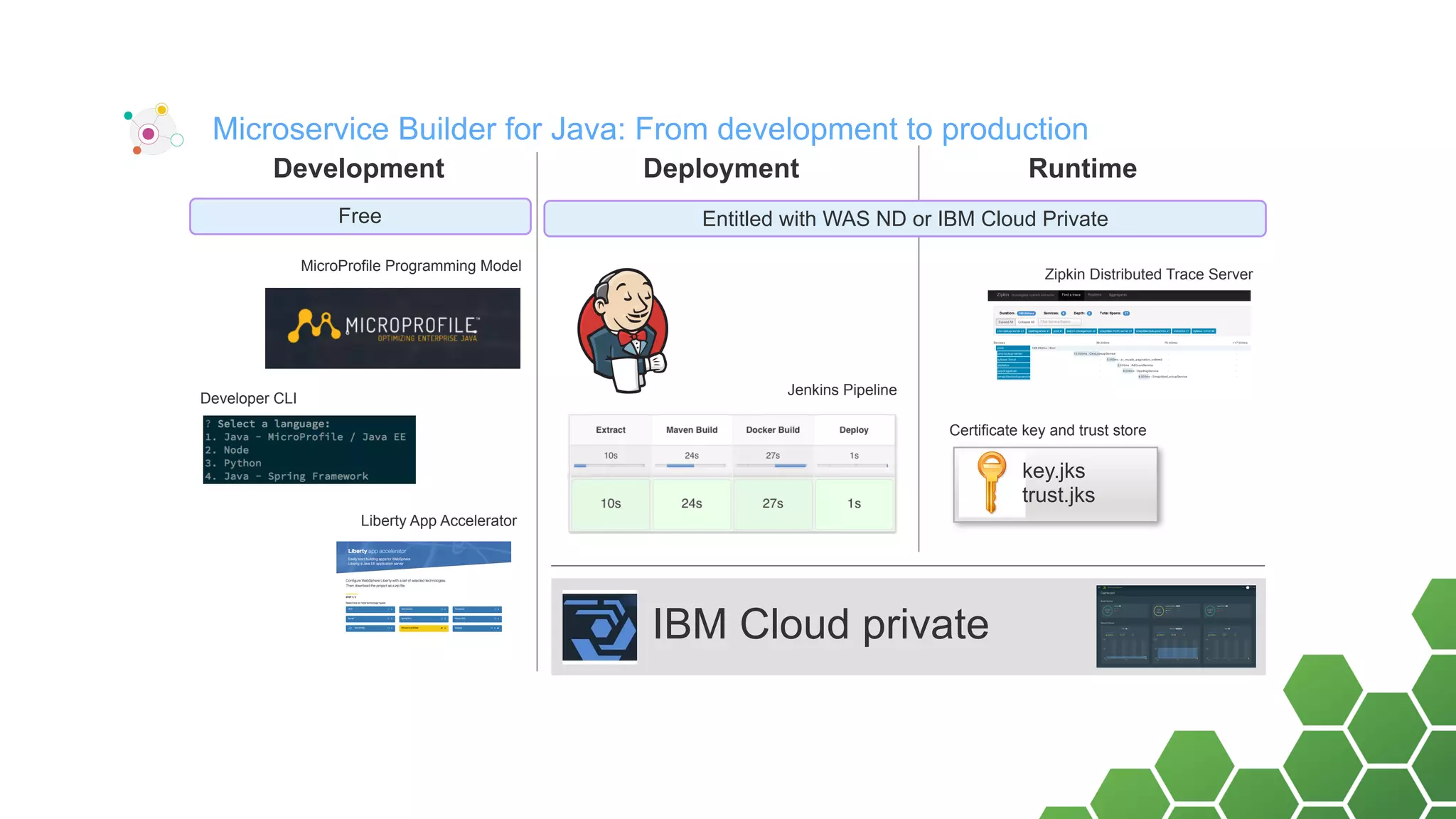Click the Developer CLI terminal screenshot
Screen dimensions: 1456x819
[309, 450]
